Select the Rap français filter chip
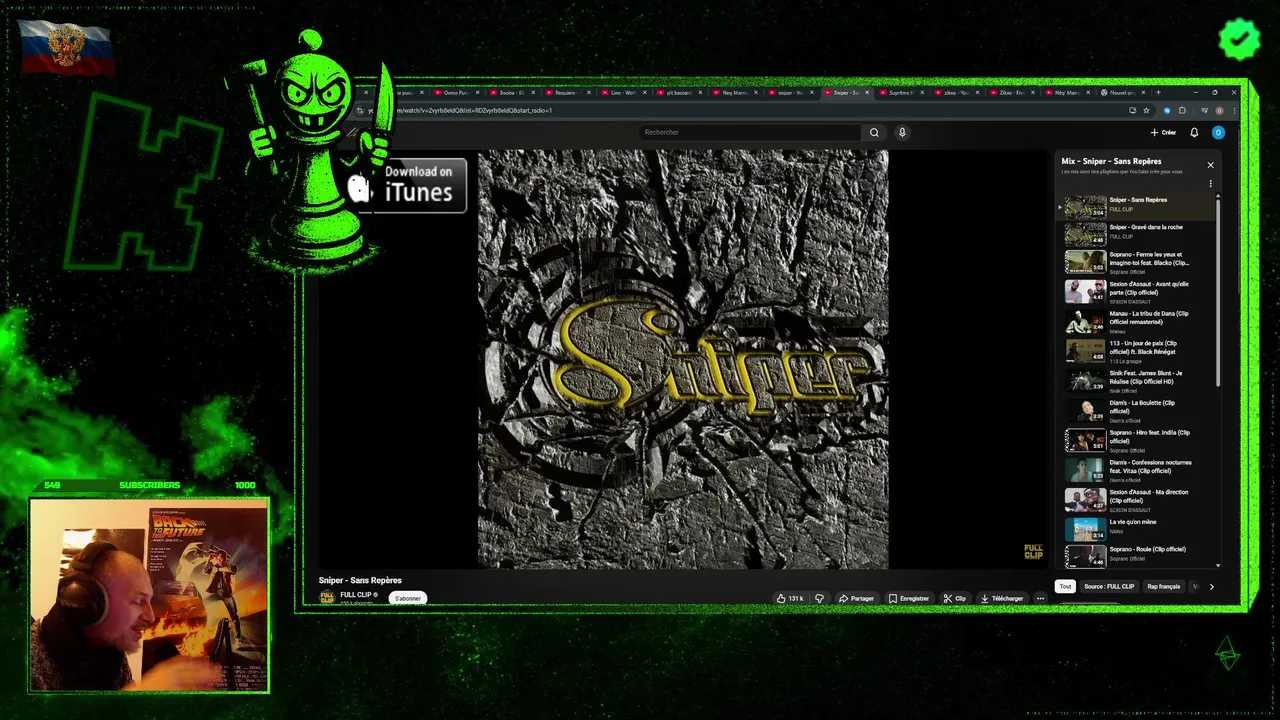This screenshot has height=720, width=1280. tap(1163, 586)
